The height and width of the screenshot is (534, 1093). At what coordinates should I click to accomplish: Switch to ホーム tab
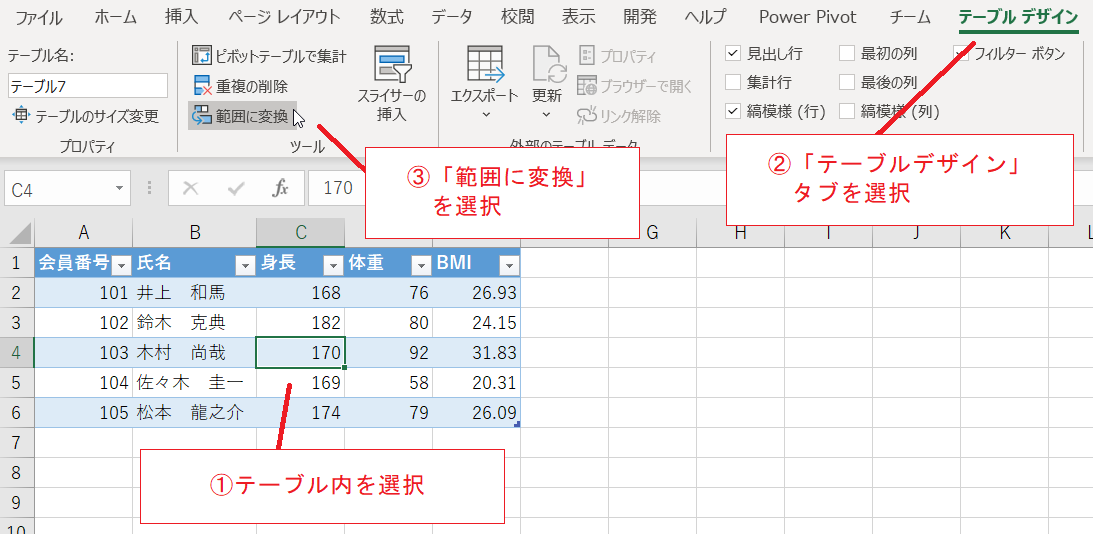[116, 17]
